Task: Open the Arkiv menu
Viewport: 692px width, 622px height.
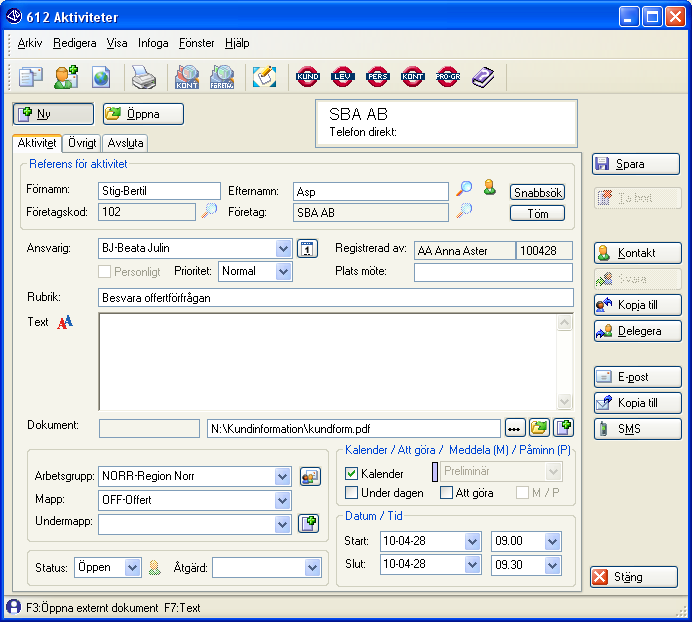Action: click(x=30, y=43)
